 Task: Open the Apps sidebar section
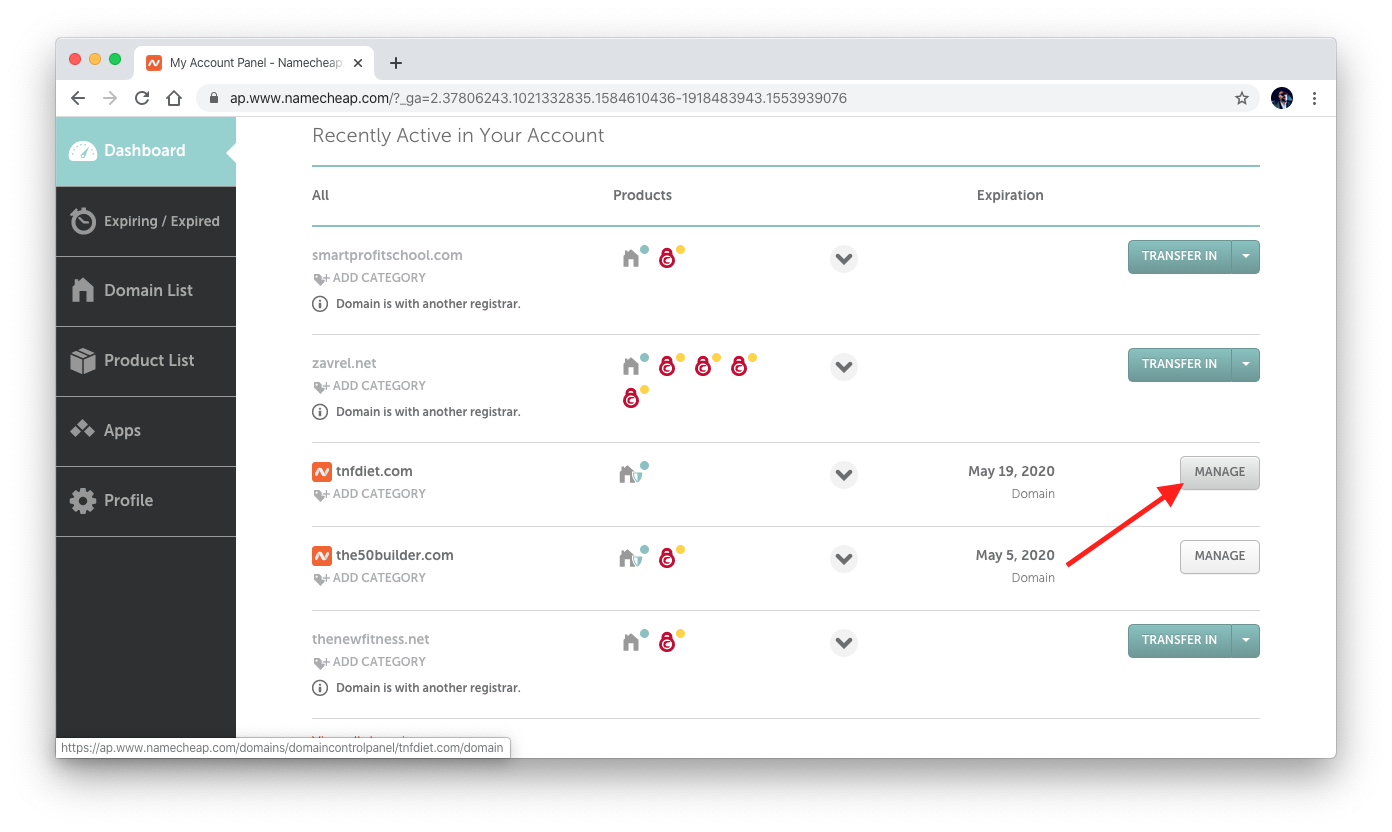coord(146,431)
